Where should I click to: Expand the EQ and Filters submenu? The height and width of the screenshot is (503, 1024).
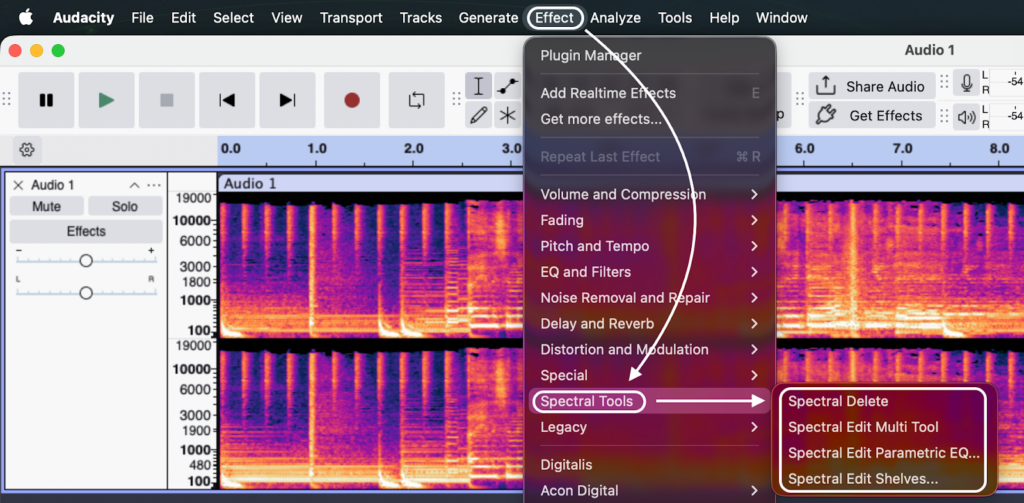click(585, 272)
